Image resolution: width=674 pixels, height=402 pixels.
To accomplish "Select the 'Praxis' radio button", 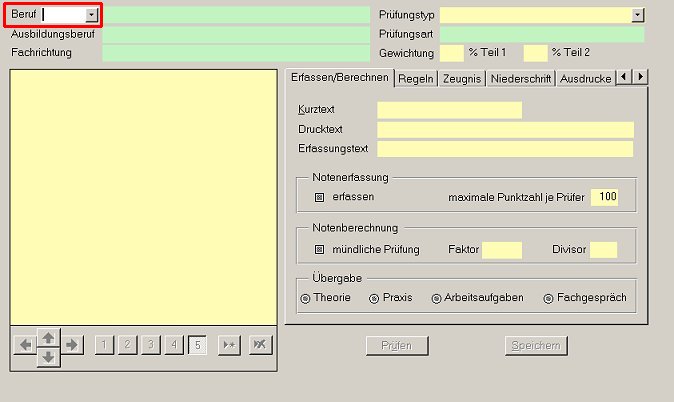I will coord(374,298).
